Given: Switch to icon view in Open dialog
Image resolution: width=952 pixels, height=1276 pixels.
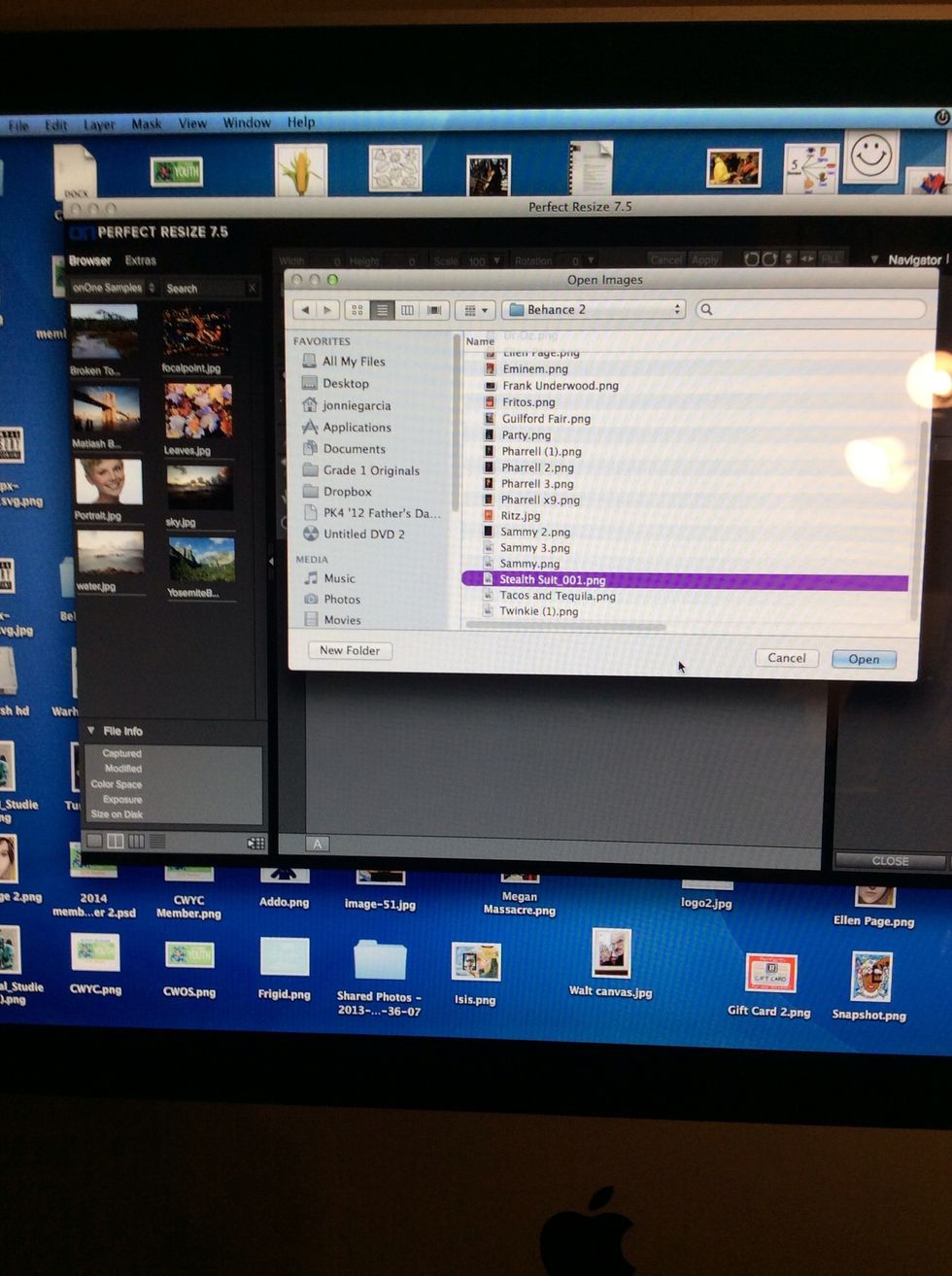Looking at the screenshot, I should tap(357, 310).
